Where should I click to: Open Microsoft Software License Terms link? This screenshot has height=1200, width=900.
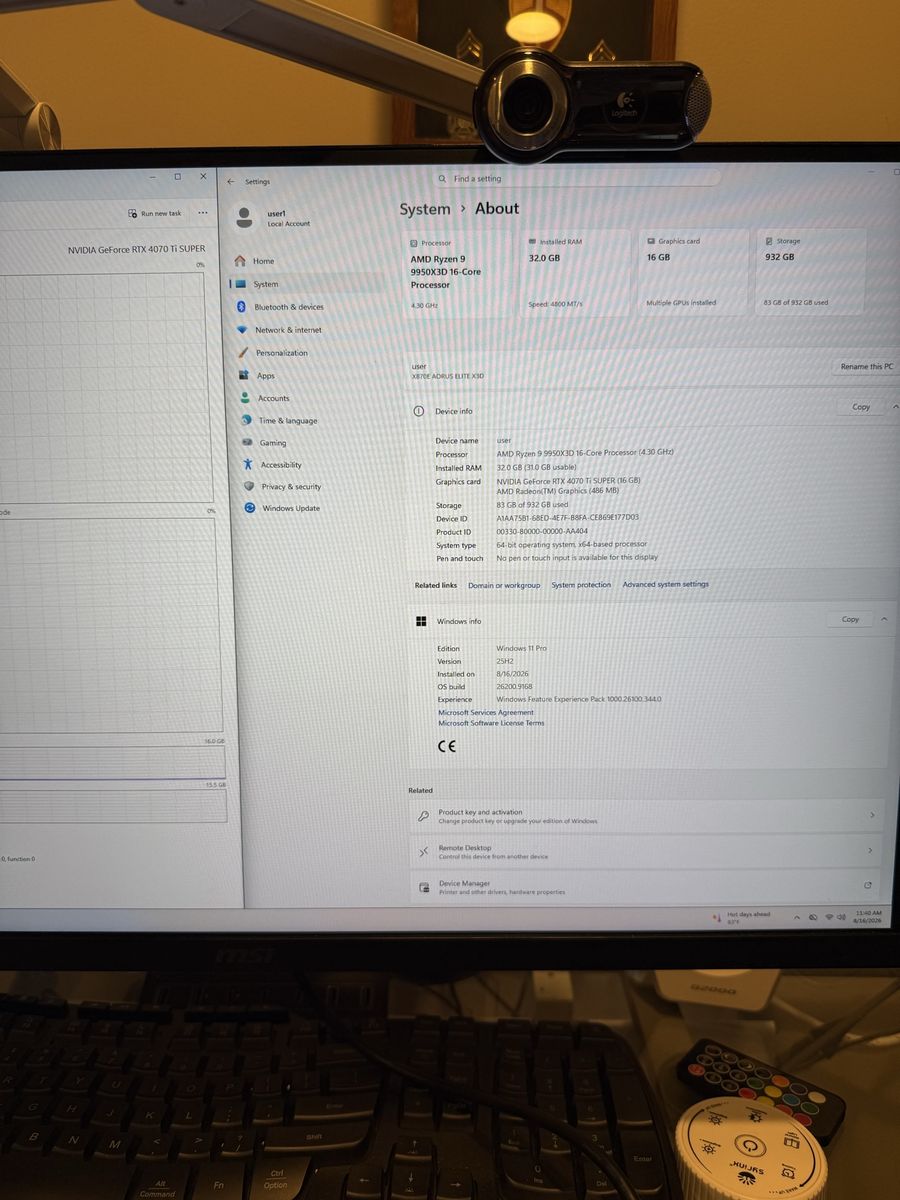[491, 723]
